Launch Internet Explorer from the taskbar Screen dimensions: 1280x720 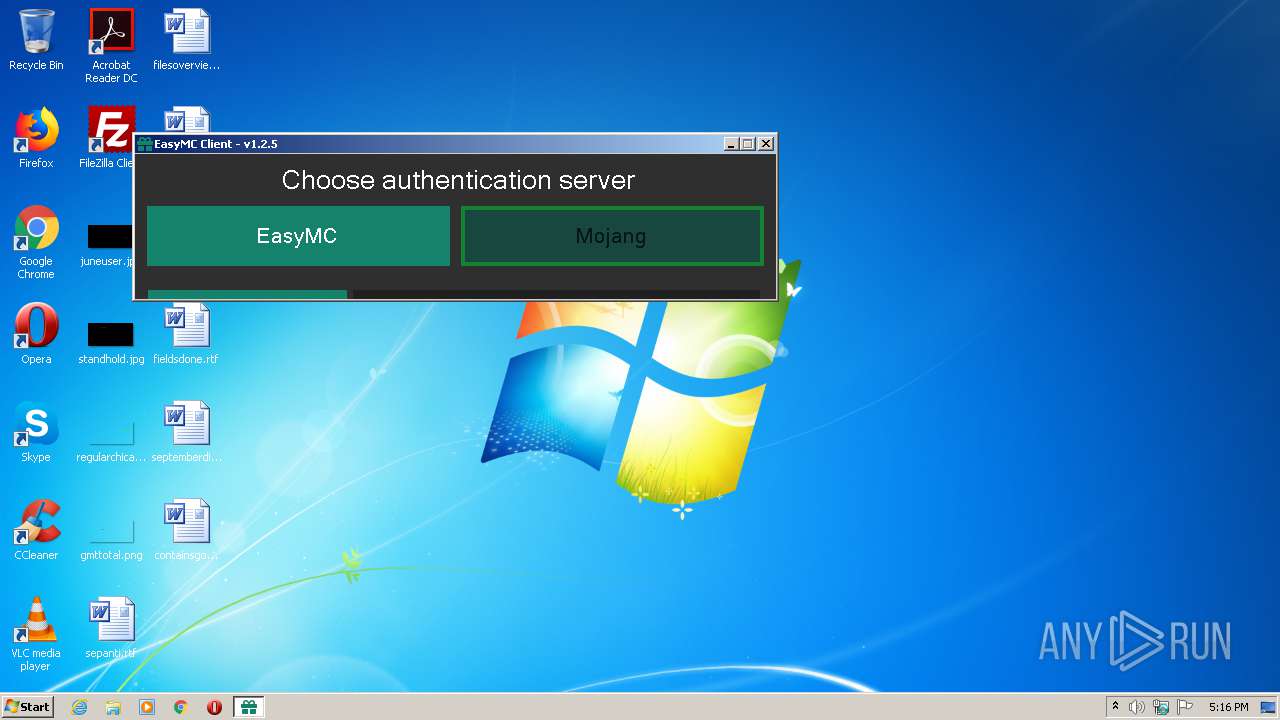[79, 707]
